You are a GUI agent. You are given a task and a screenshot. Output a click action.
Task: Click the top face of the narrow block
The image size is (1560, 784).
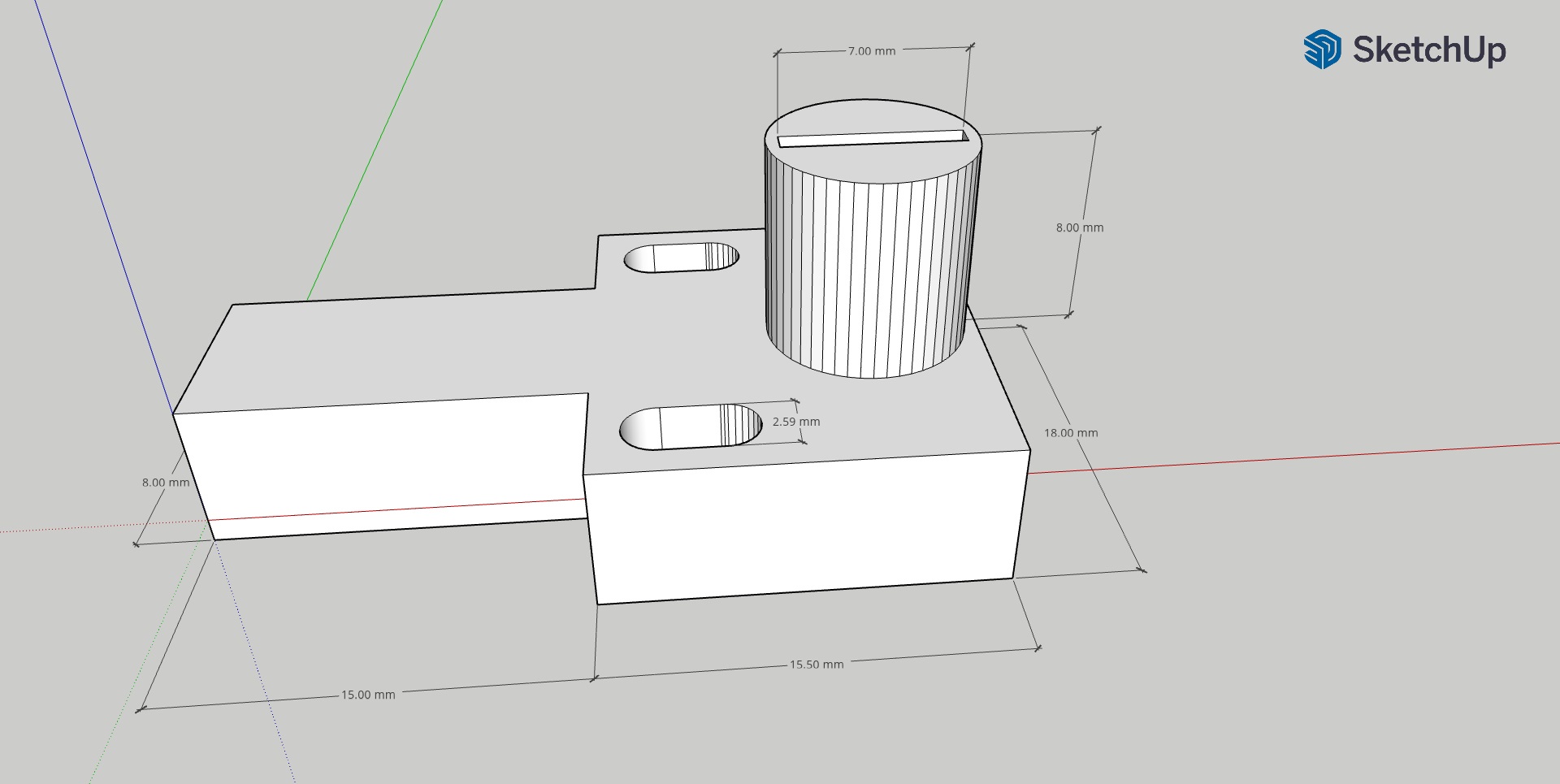(406, 349)
